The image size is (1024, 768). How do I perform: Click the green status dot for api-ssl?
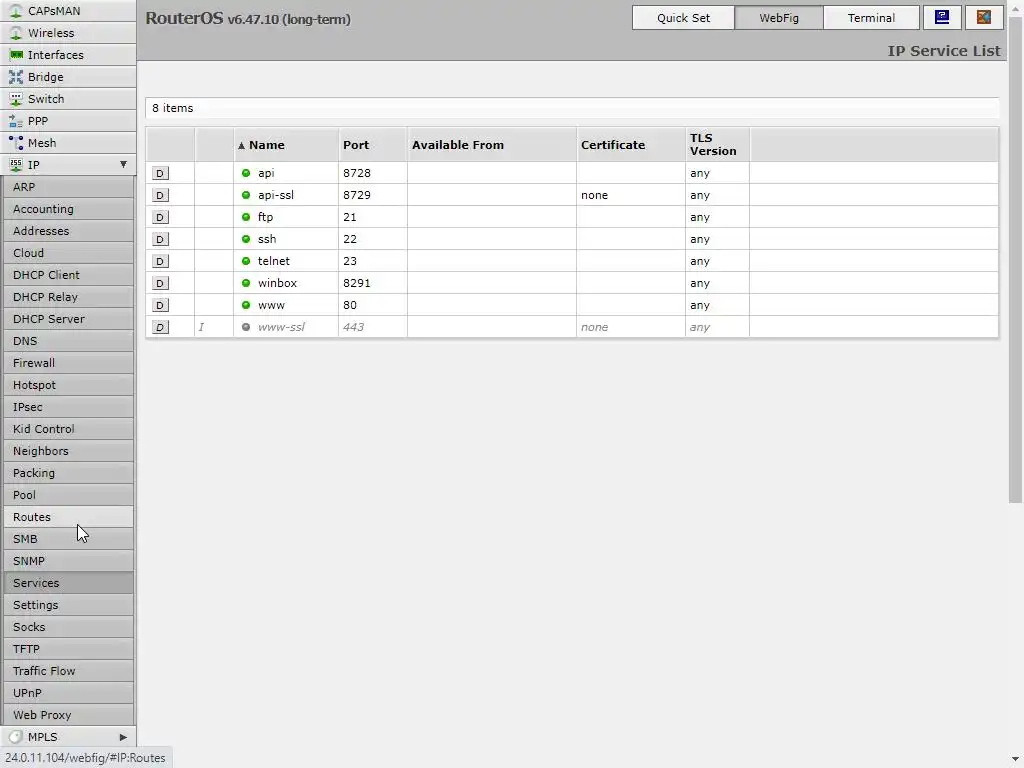(246, 195)
